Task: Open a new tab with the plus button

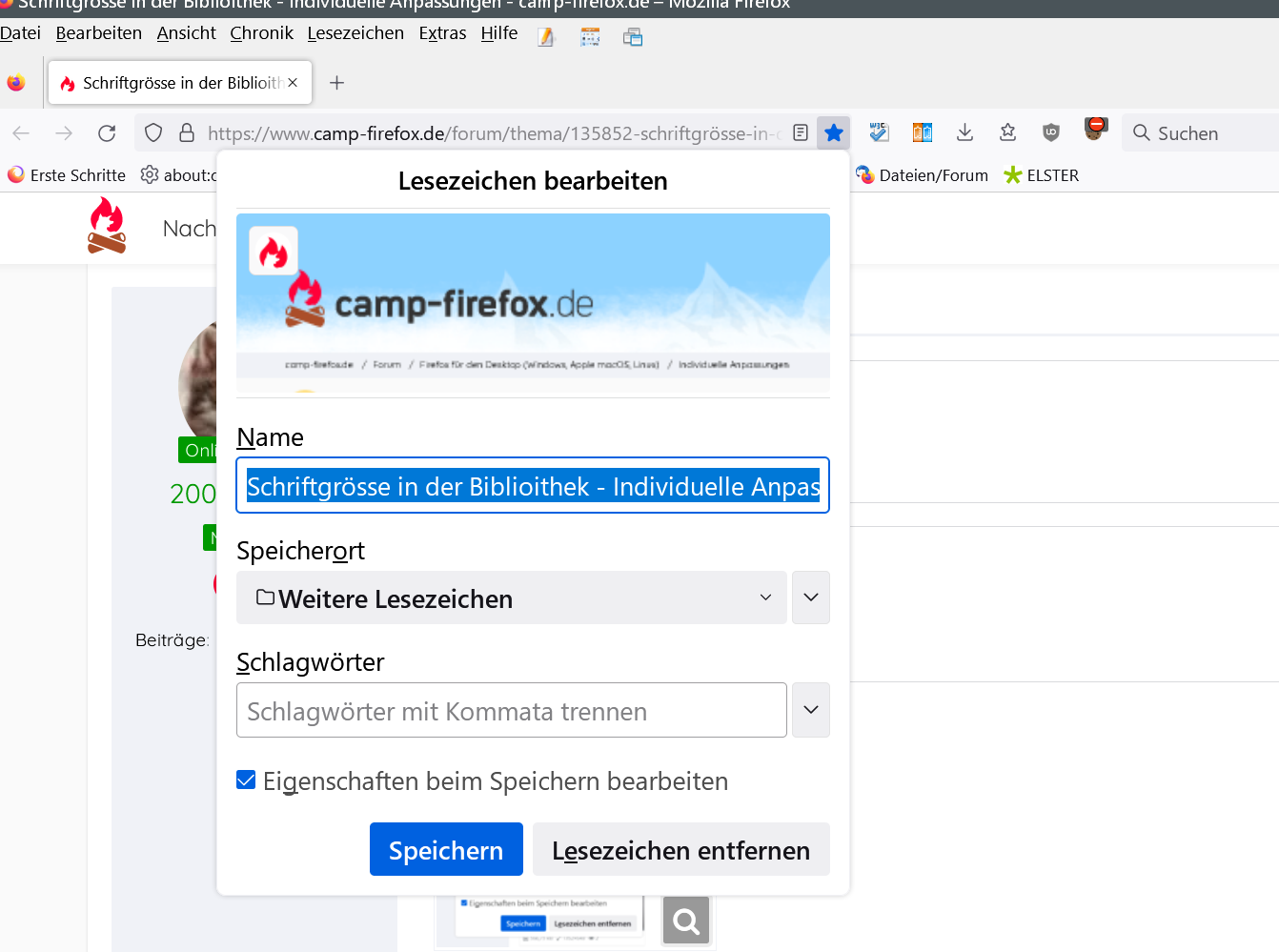Action: coord(336,83)
